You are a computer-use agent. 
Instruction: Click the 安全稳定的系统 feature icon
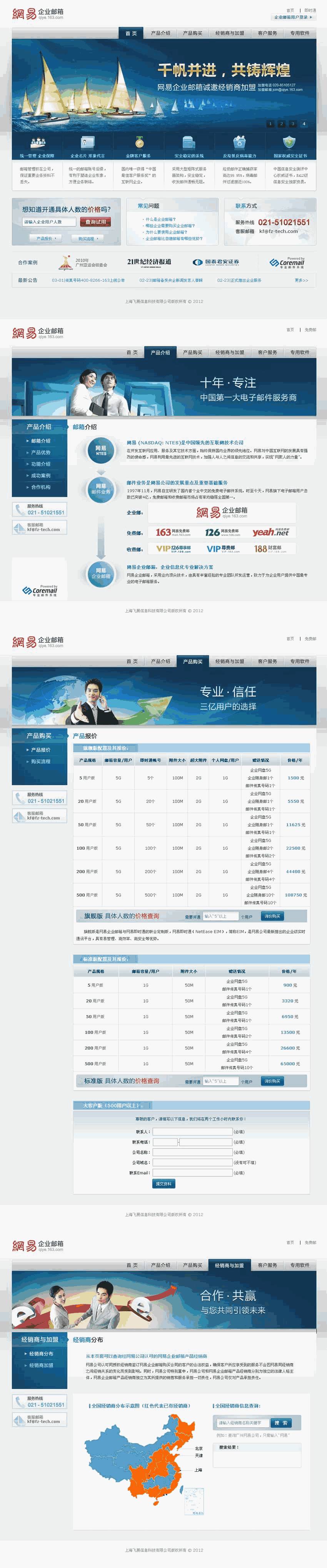coord(189,143)
